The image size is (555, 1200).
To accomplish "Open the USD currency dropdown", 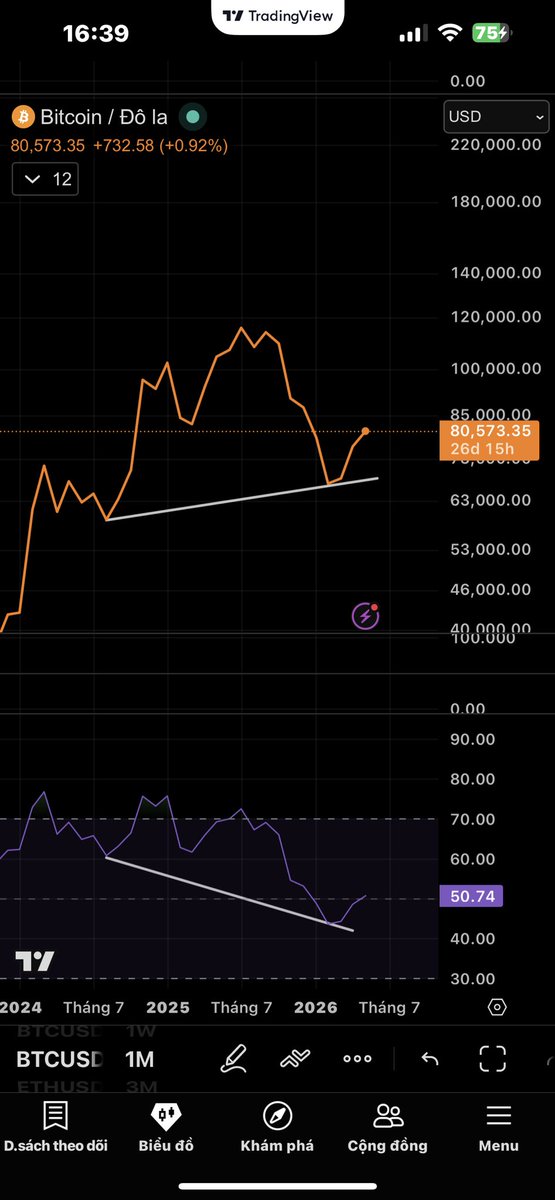I will (x=496, y=117).
